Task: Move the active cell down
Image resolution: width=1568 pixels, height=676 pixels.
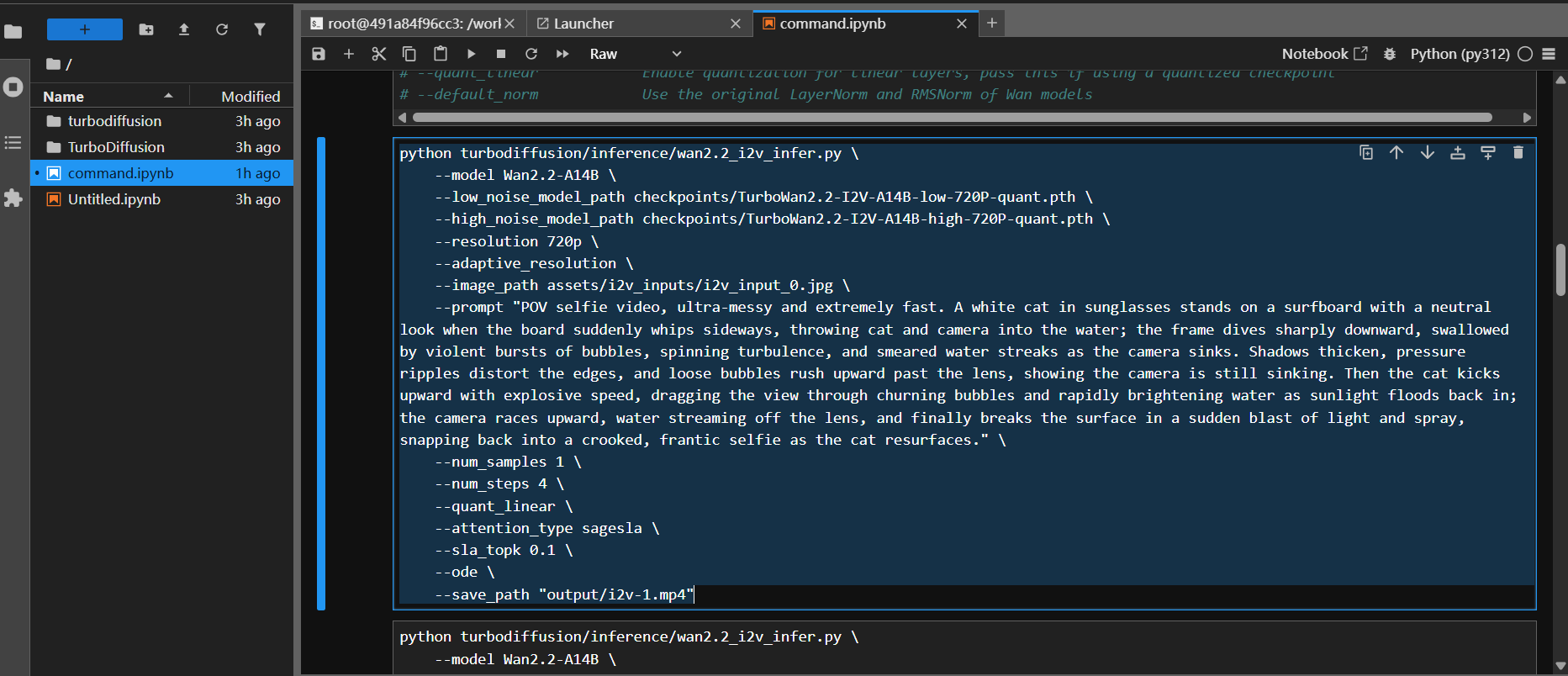Action: point(1427,153)
